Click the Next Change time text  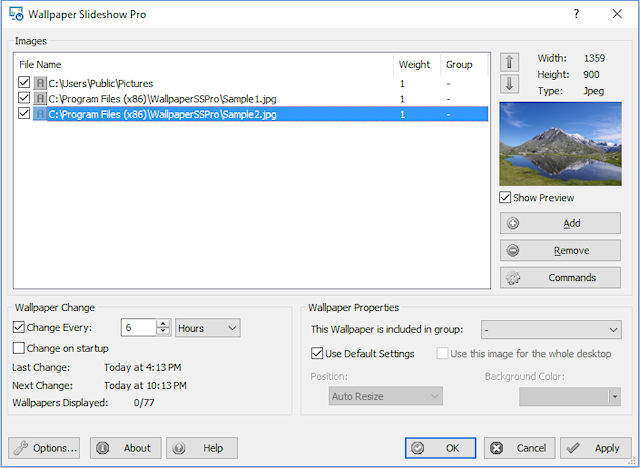pyautogui.click(x=145, y=385)
